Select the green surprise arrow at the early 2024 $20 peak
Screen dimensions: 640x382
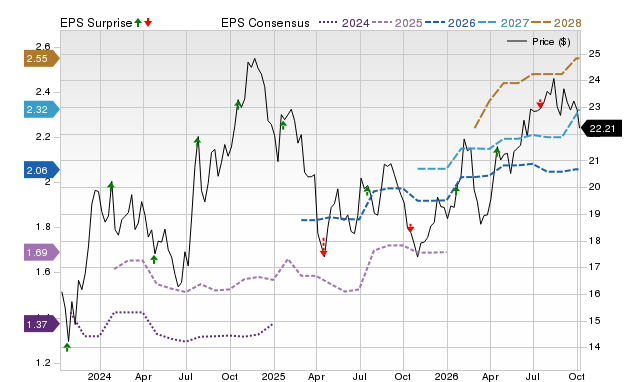[111, 187]
